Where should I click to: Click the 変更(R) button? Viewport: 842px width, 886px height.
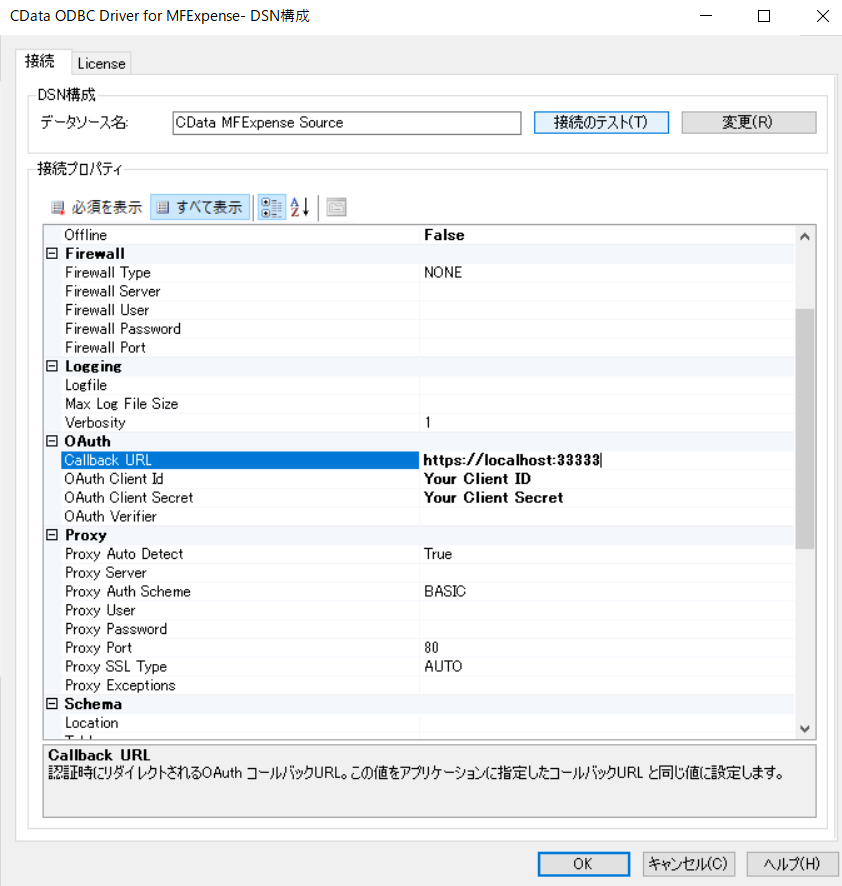748,122
